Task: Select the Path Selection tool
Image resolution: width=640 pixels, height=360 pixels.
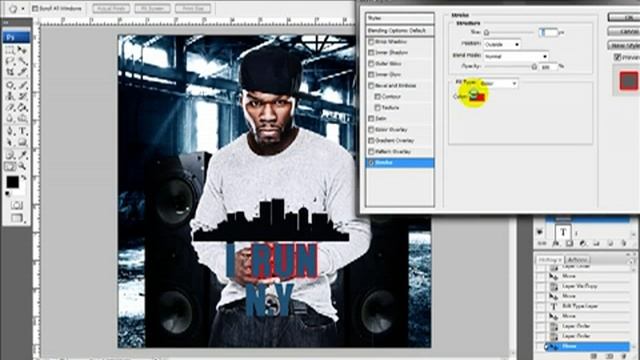Action: coord(10,143)
